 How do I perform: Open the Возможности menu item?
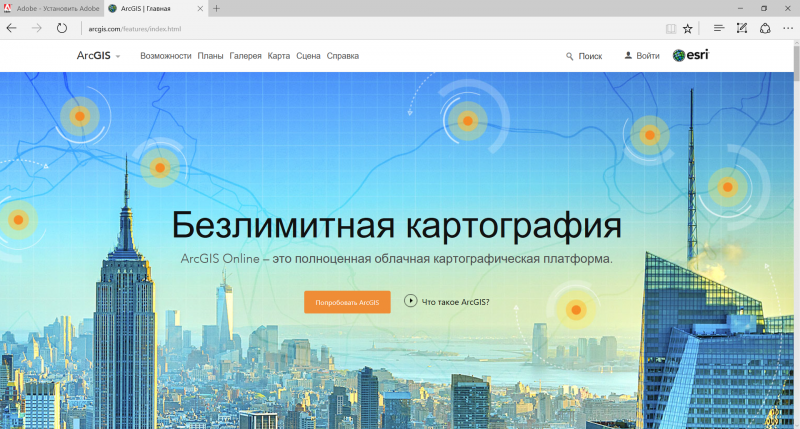(165, 56)
